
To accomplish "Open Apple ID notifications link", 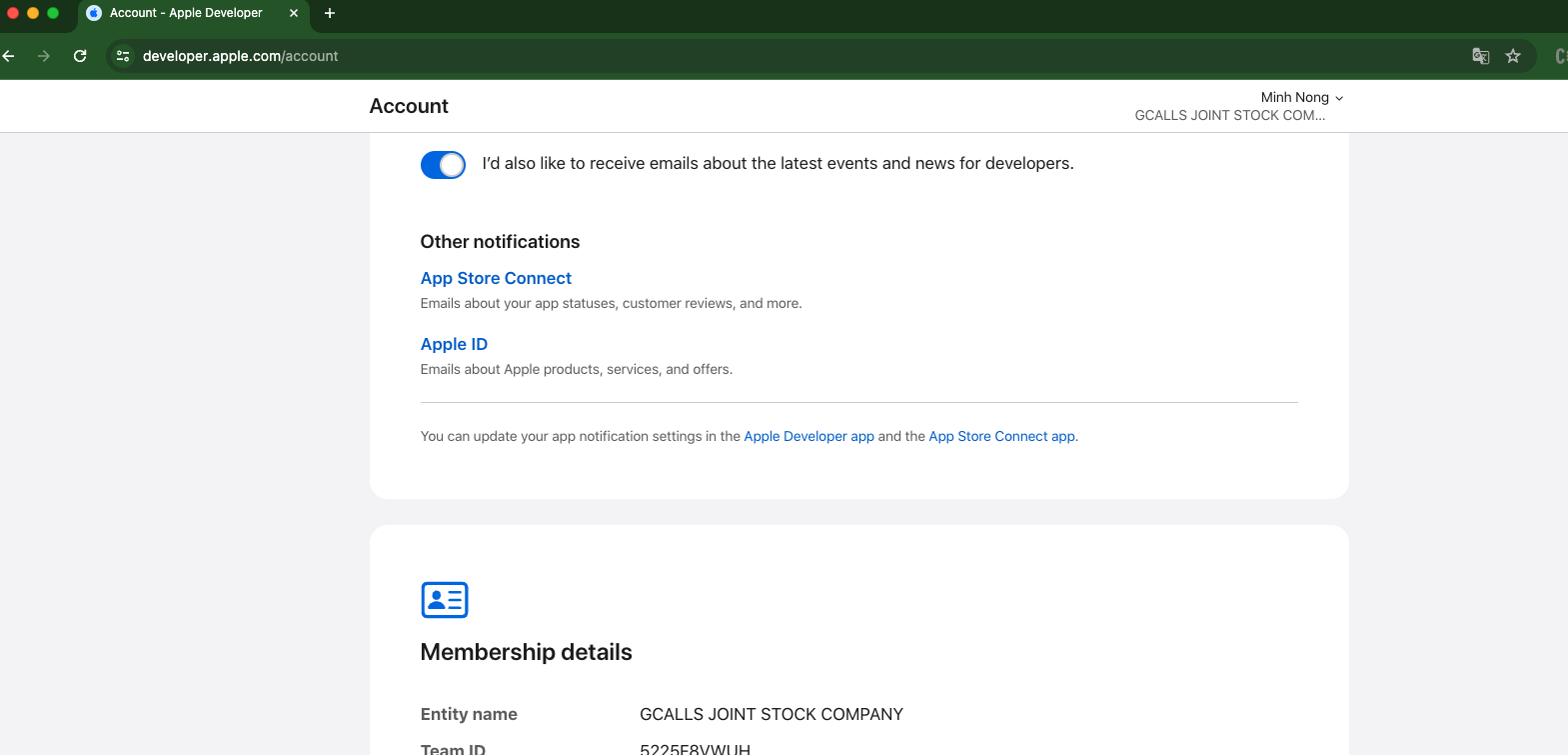I will pos(454,344).
